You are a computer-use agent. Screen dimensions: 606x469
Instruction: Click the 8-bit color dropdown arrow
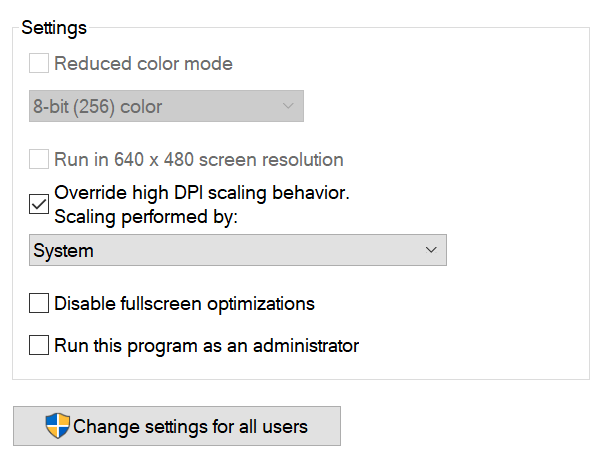pyautogui.click(x=288, y=106)
